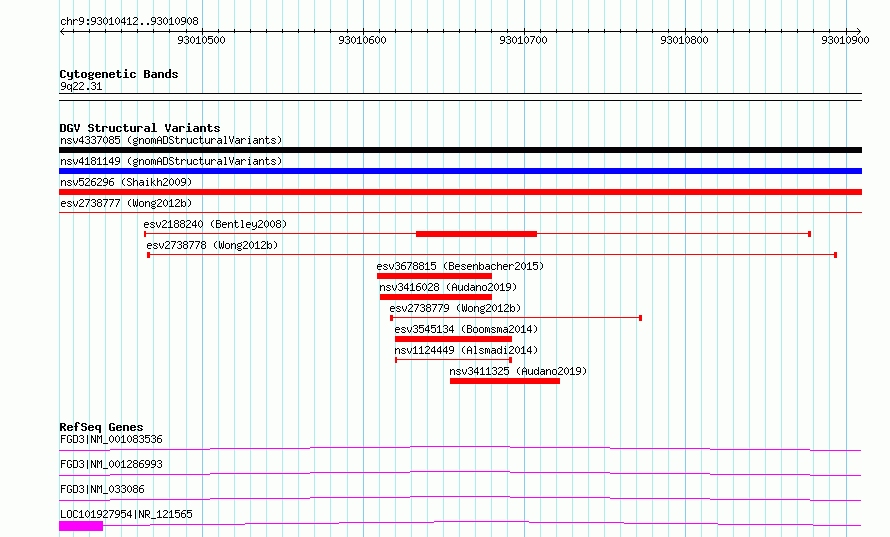Click the esv2738778 (Wong2012b) label
The image size is (890, 537).
point(212,245)
